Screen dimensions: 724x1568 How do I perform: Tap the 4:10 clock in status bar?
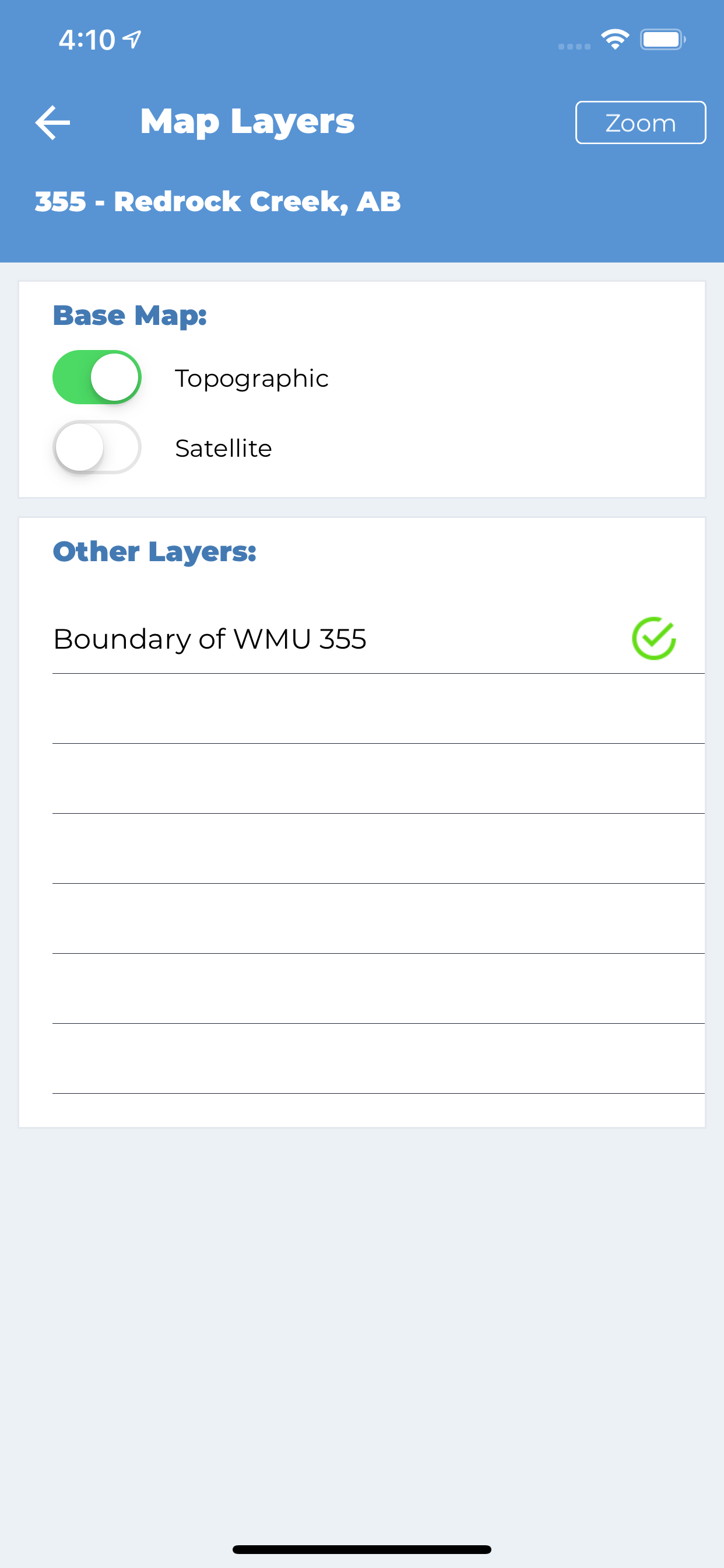[86, 40]
